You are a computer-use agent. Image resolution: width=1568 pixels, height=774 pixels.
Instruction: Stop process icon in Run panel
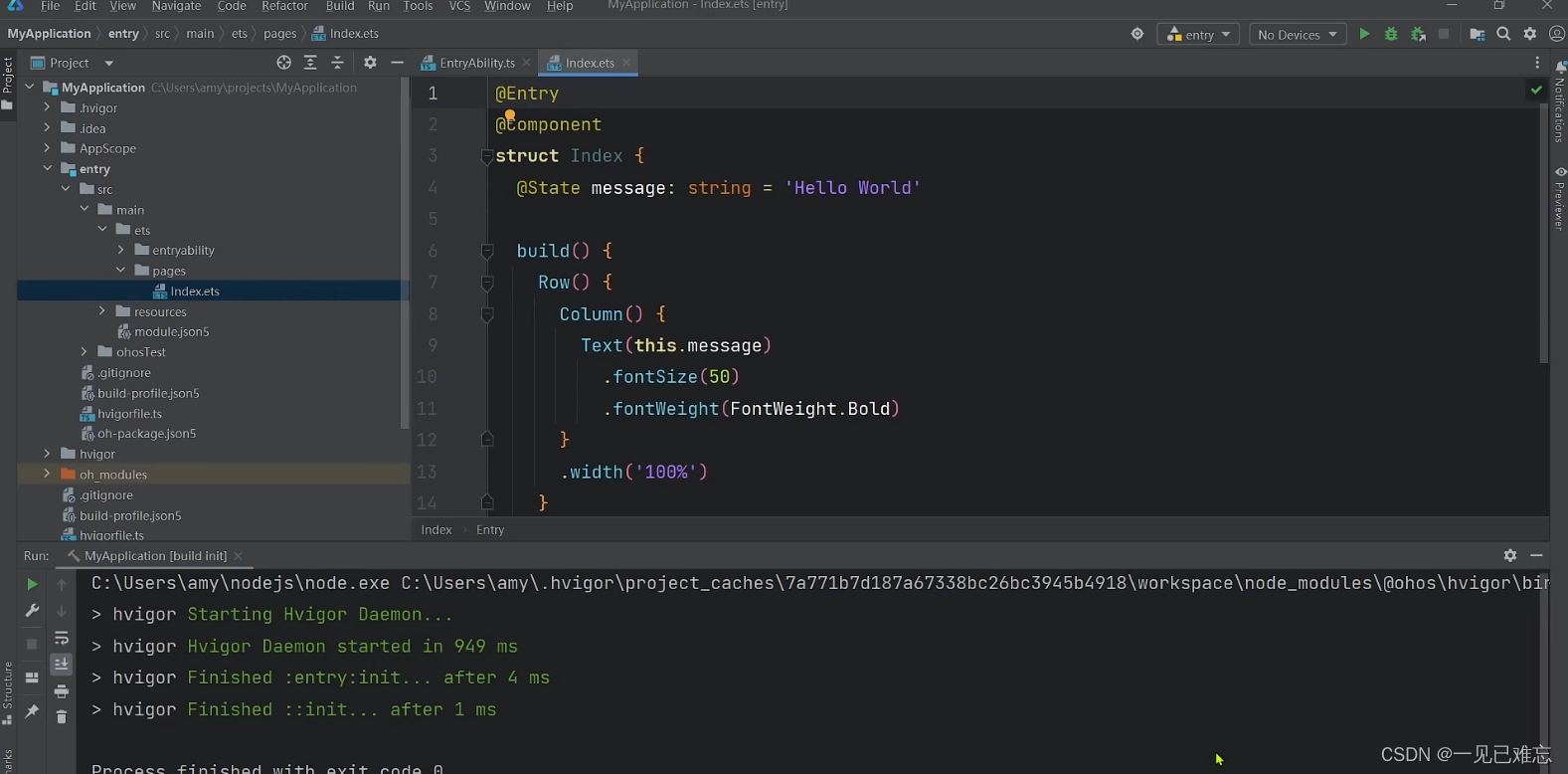32,644
